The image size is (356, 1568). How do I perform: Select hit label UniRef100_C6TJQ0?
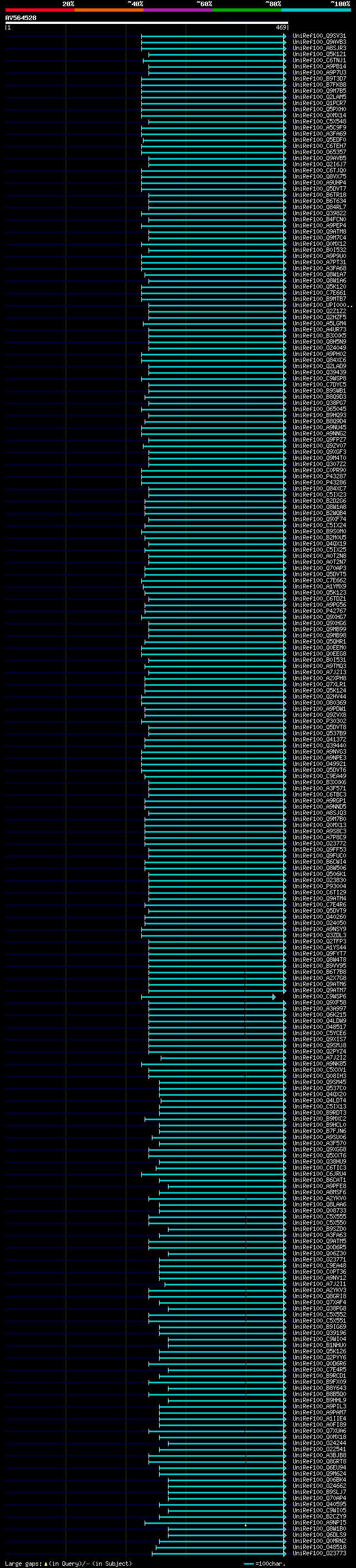(319, 171)
